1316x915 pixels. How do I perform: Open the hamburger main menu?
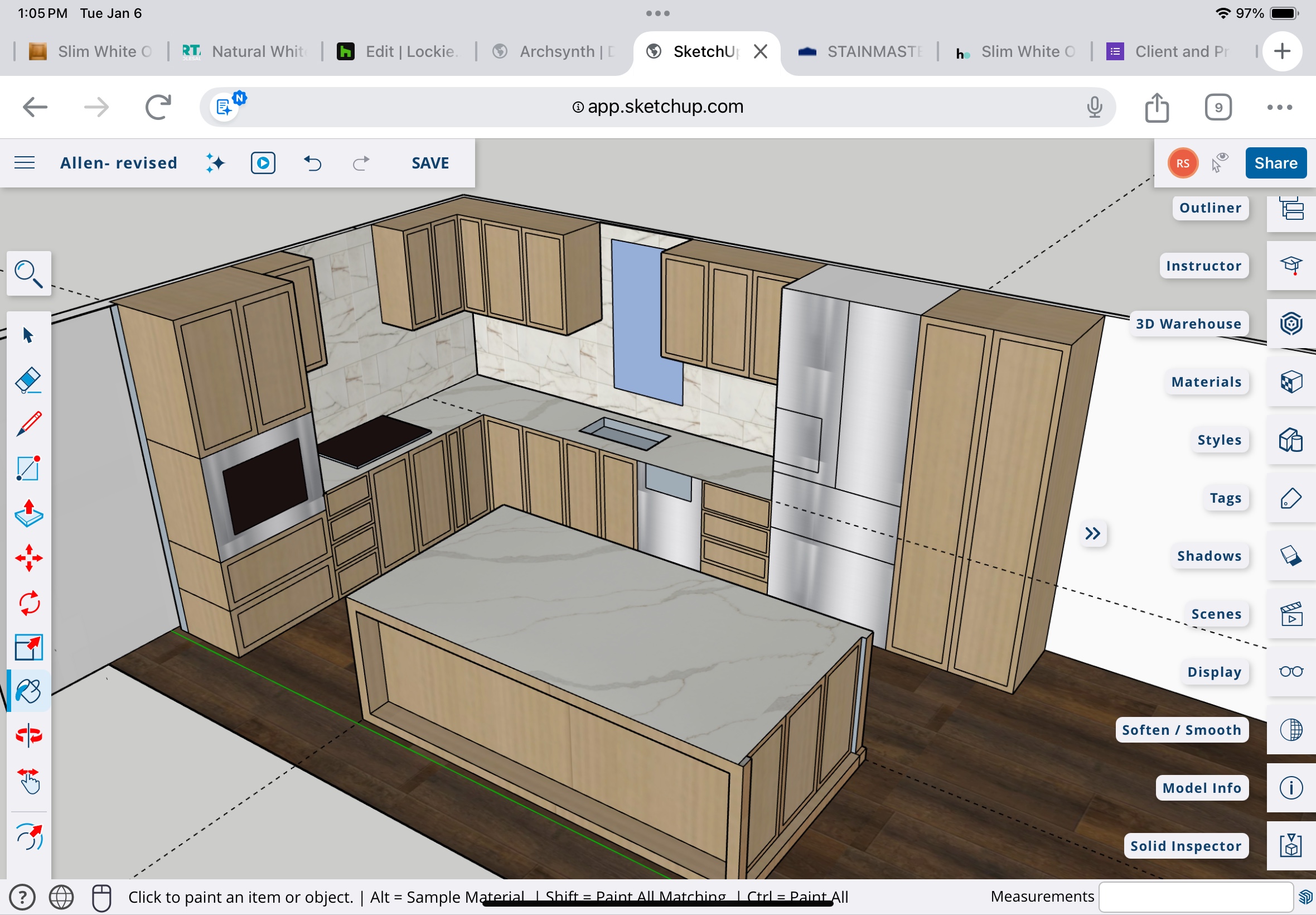click(25, 163)
